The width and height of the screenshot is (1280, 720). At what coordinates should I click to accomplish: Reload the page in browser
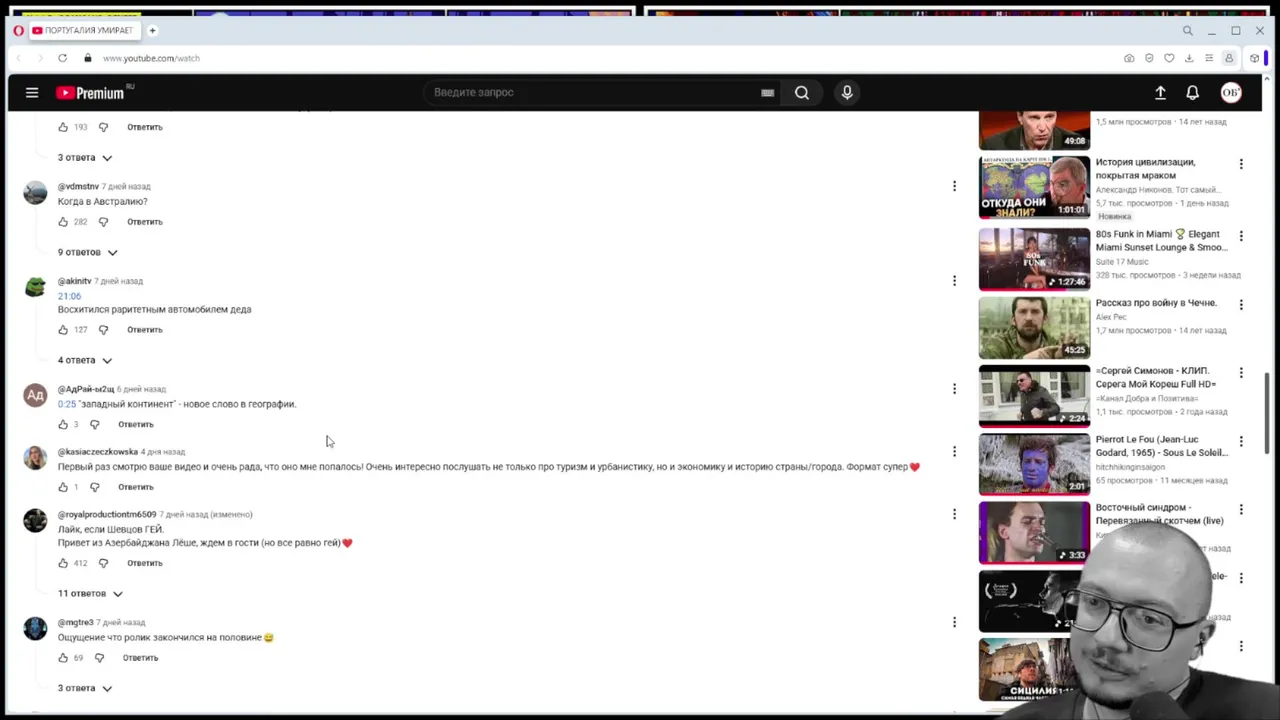(62, 58)
